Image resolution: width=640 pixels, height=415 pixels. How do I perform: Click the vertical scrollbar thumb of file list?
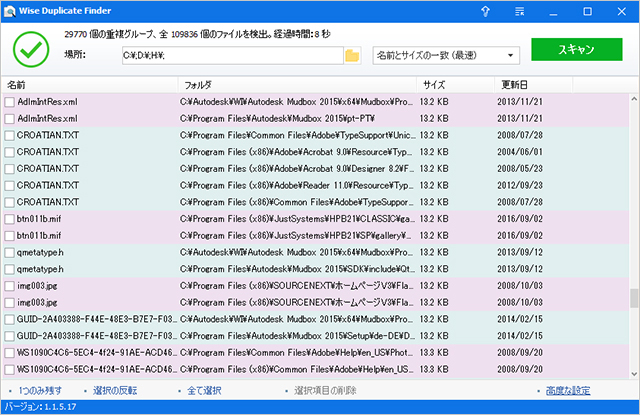pyautogui.click(x=634, y=298)
